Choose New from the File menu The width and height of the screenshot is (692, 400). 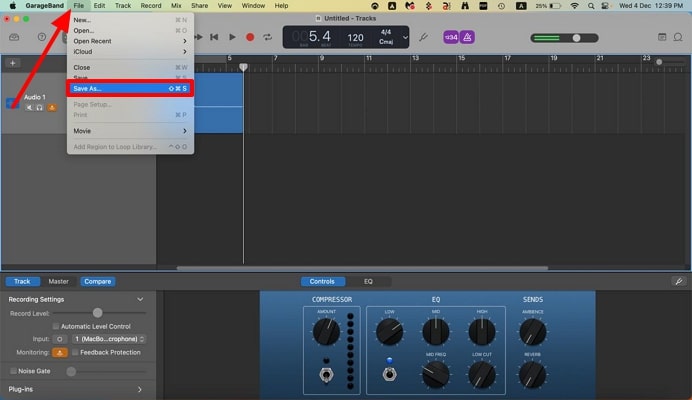point(130,20)
